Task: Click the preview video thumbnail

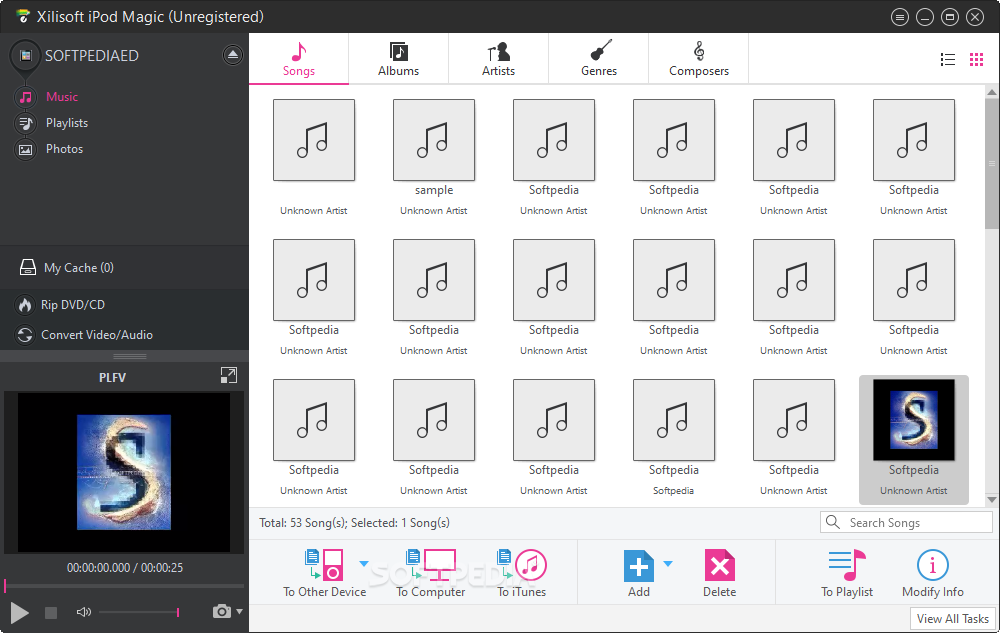Action: pos(124,472)
